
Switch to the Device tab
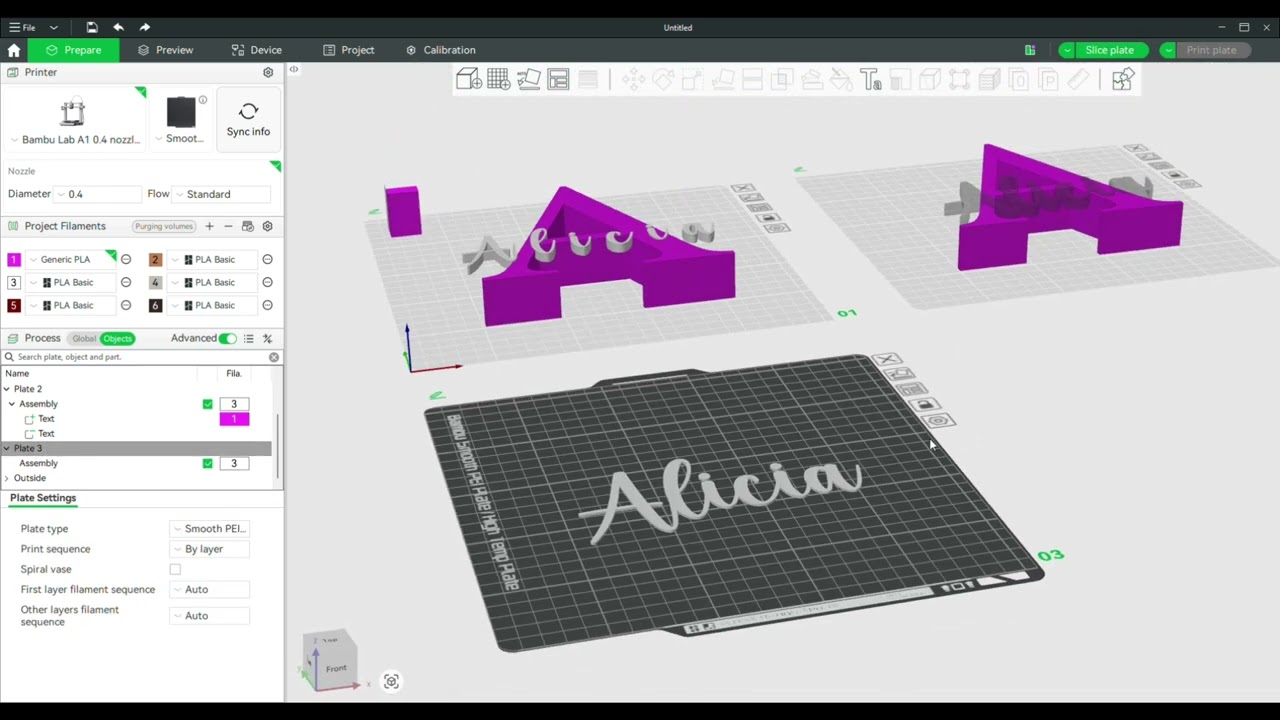click(256, 50)
